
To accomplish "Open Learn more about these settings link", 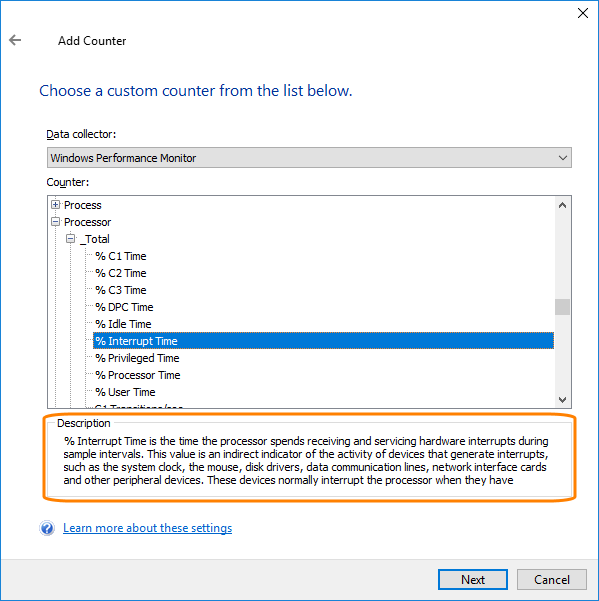I will coord(148,528).
